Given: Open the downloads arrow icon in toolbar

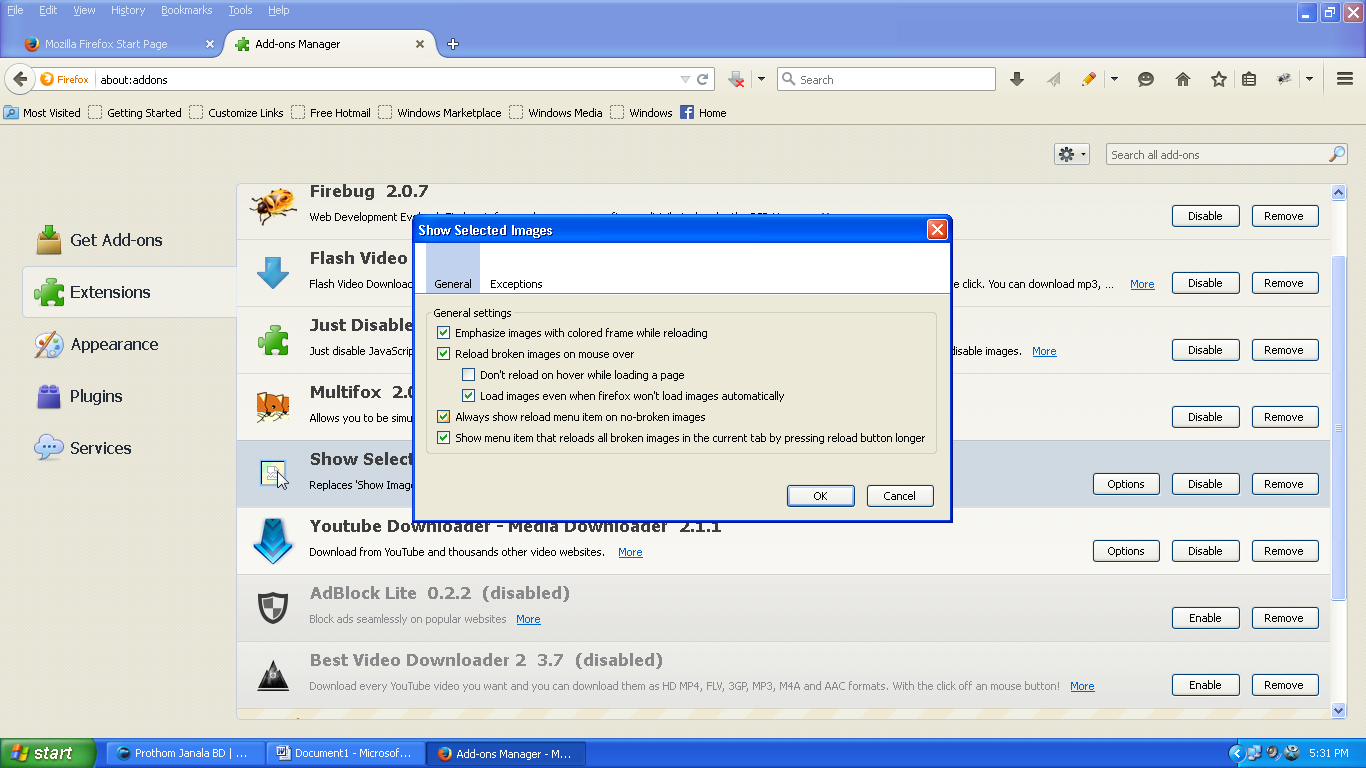Looking at the screenshot, I should click(1017, 79).
